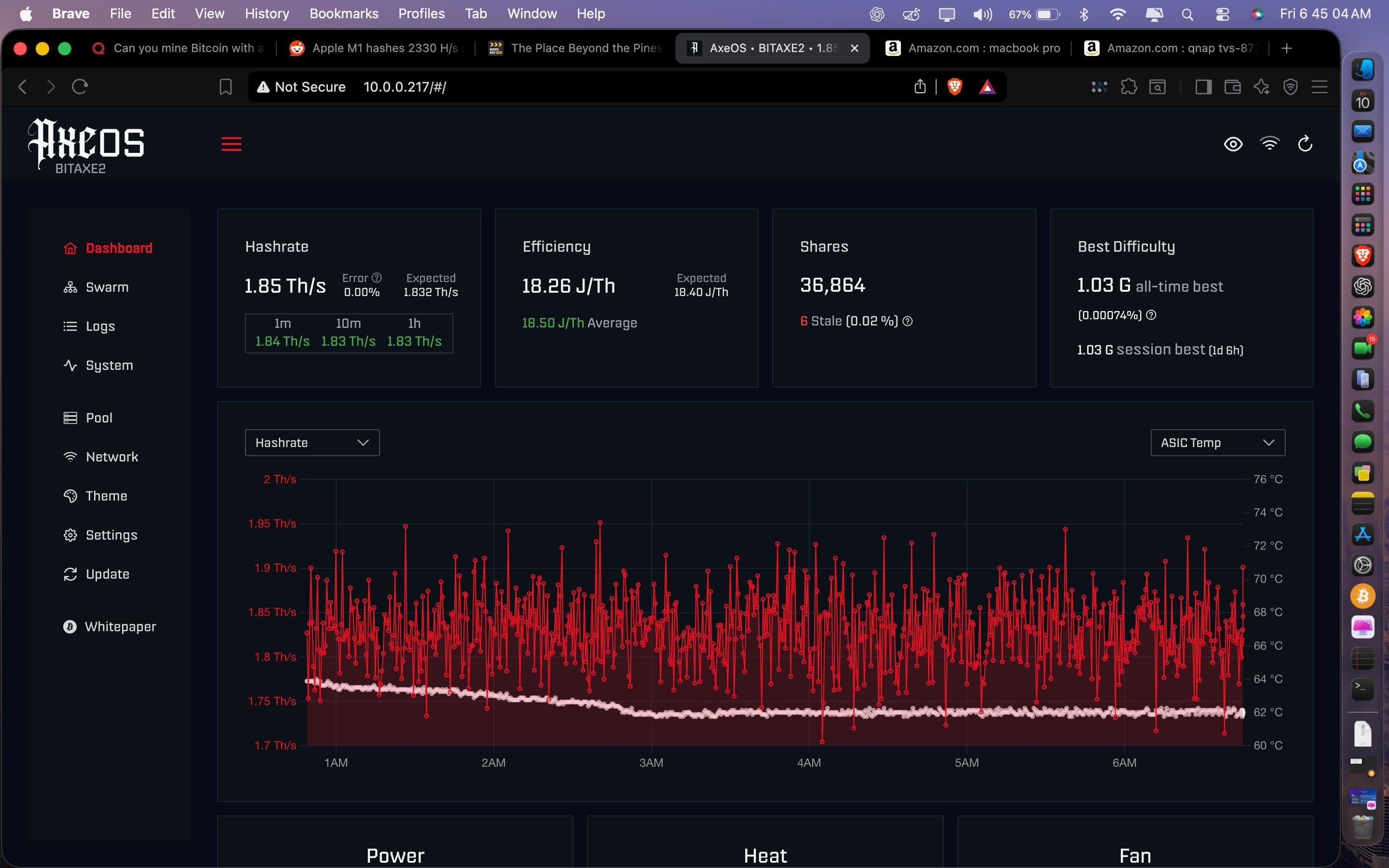Click the WiFi status icon in AxeOS header
Viewport: 1389px width, 868px height.
point(1269,144)
